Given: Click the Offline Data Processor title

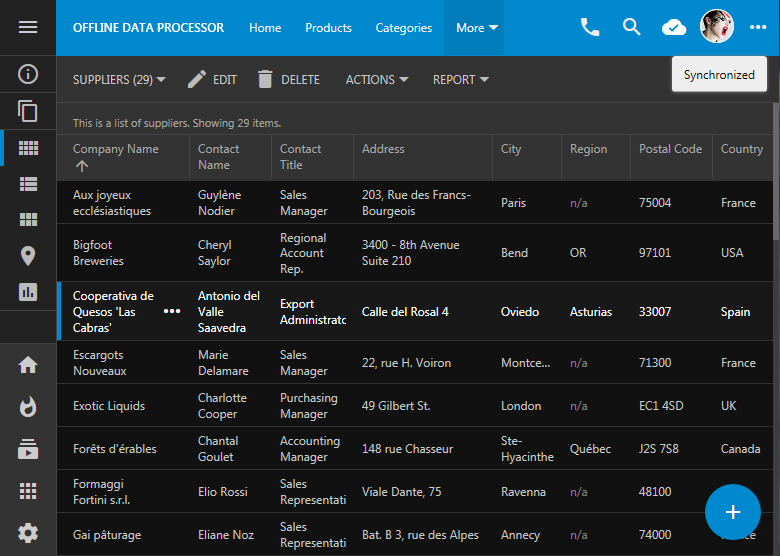Looking at the screenshot, I should pyautogui.click(x=148, y=28).
